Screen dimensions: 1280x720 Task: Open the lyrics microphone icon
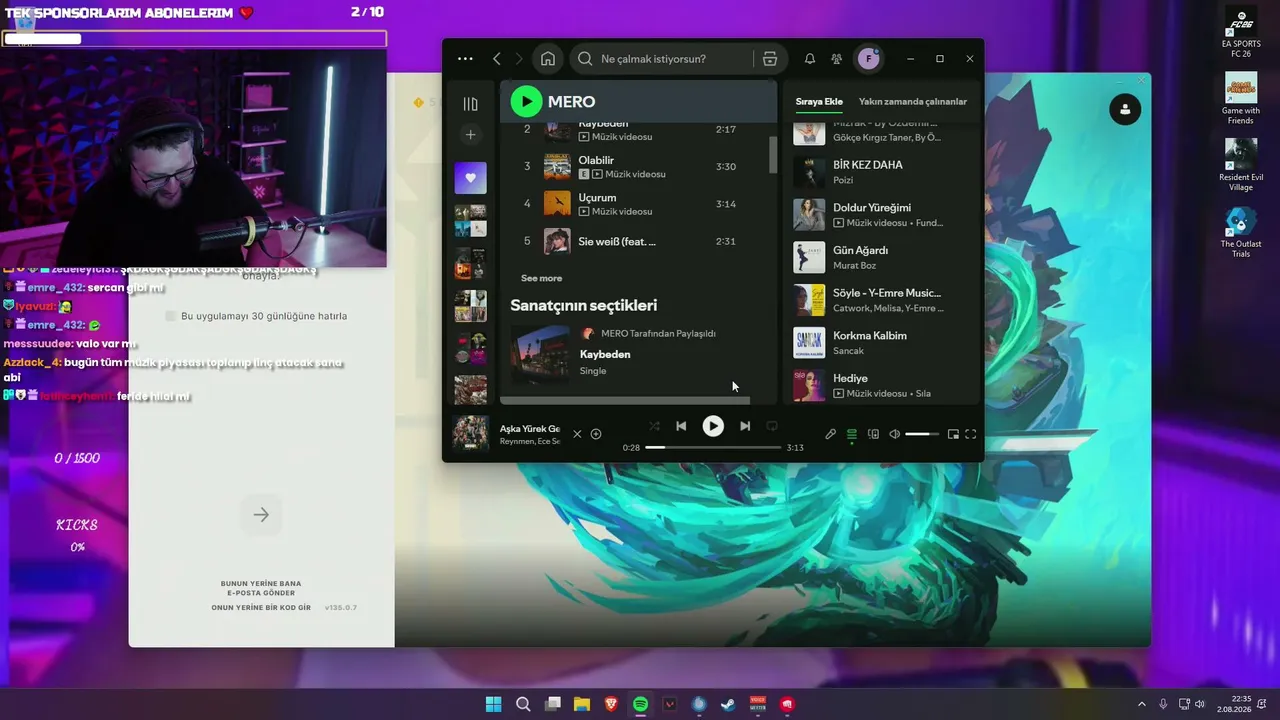tap(830, 434)
